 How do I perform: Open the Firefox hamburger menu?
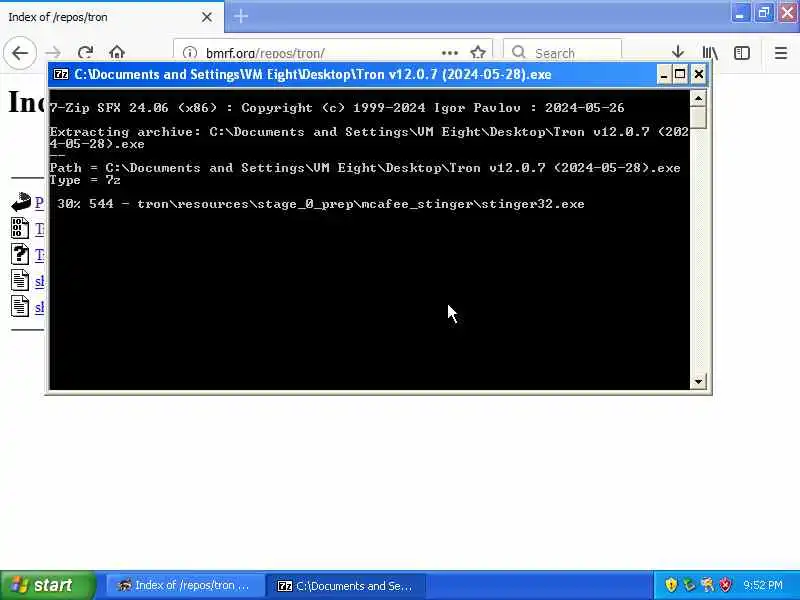pos(781,53)
